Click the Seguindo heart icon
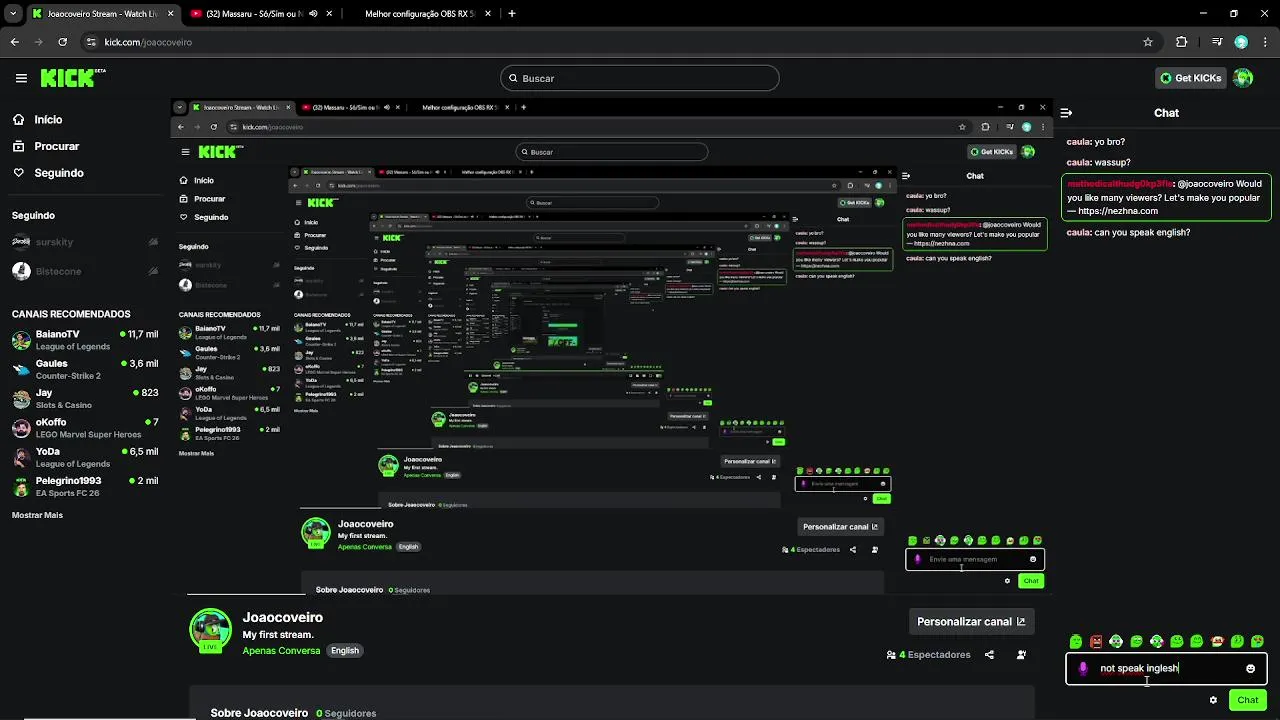Screen dimensions: 1280x720 pyautogui.click(x=19, y=173)
